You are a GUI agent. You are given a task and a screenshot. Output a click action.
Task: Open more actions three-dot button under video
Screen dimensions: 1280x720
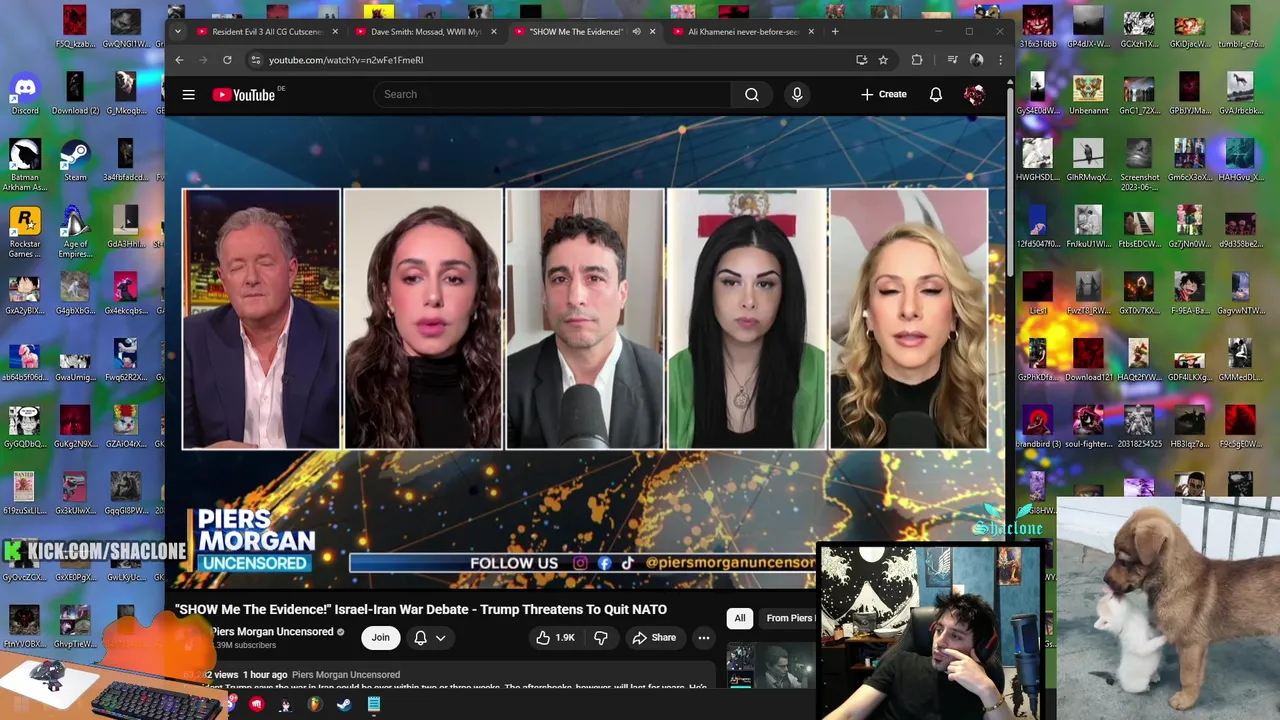704,638
